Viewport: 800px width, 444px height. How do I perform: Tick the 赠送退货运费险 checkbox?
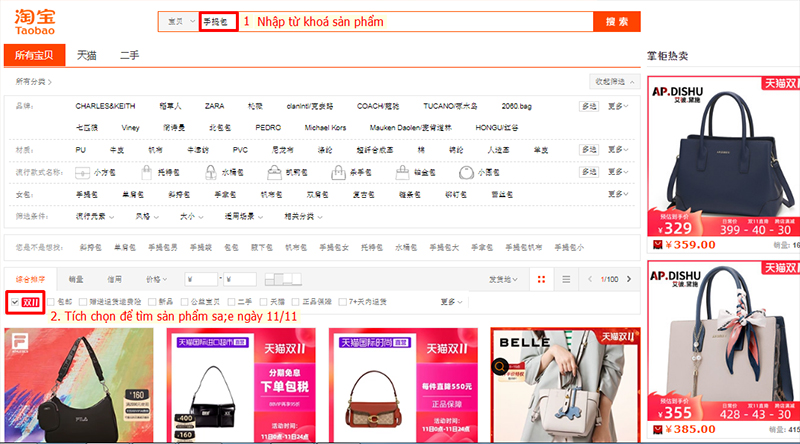(x=83, y=302)
